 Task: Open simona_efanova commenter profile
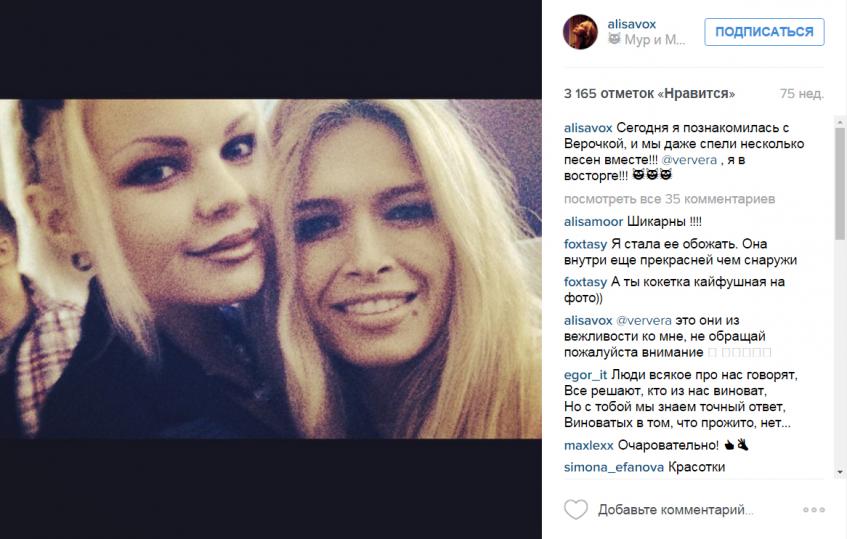(614, 467)
